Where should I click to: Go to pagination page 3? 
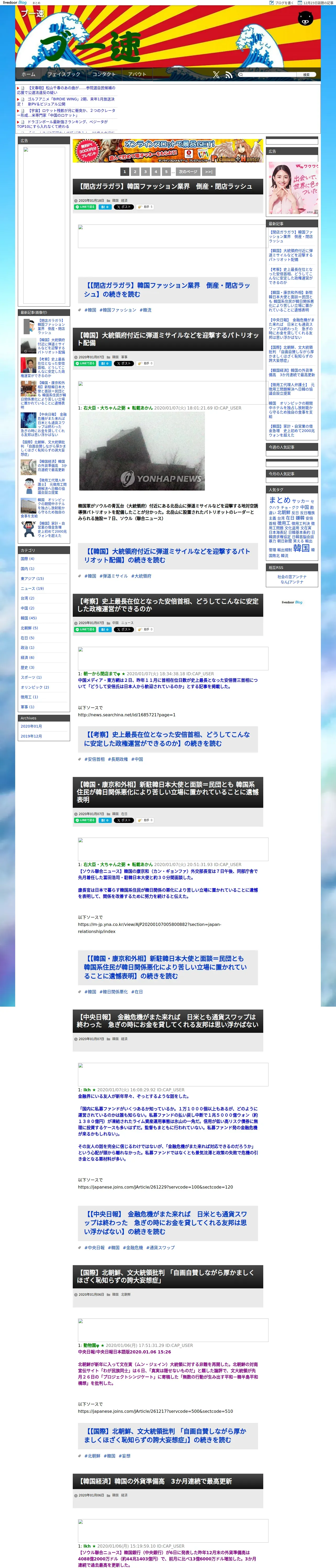pos(145,172)
